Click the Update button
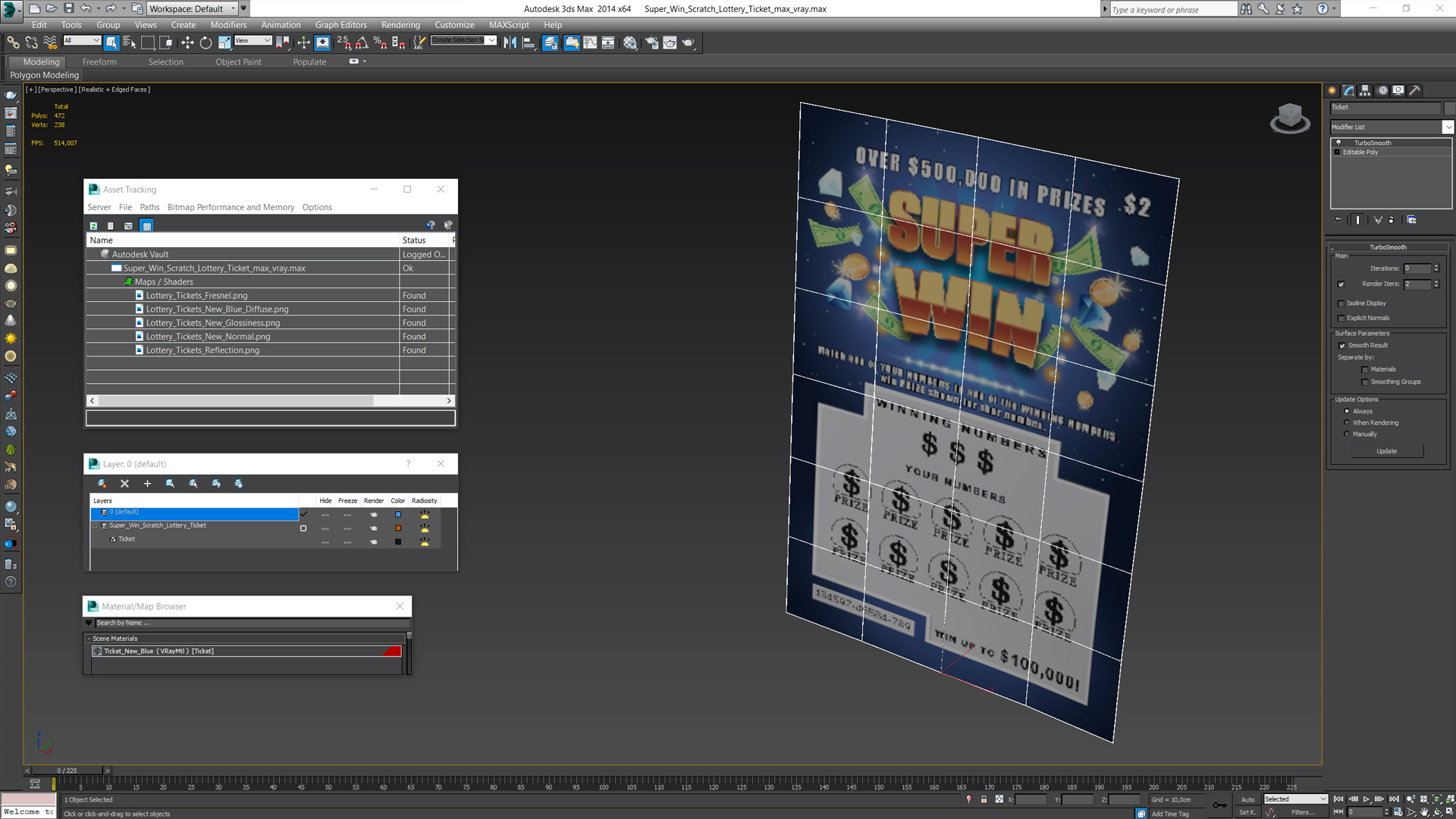1456x819 pixels. (1386, 451)
